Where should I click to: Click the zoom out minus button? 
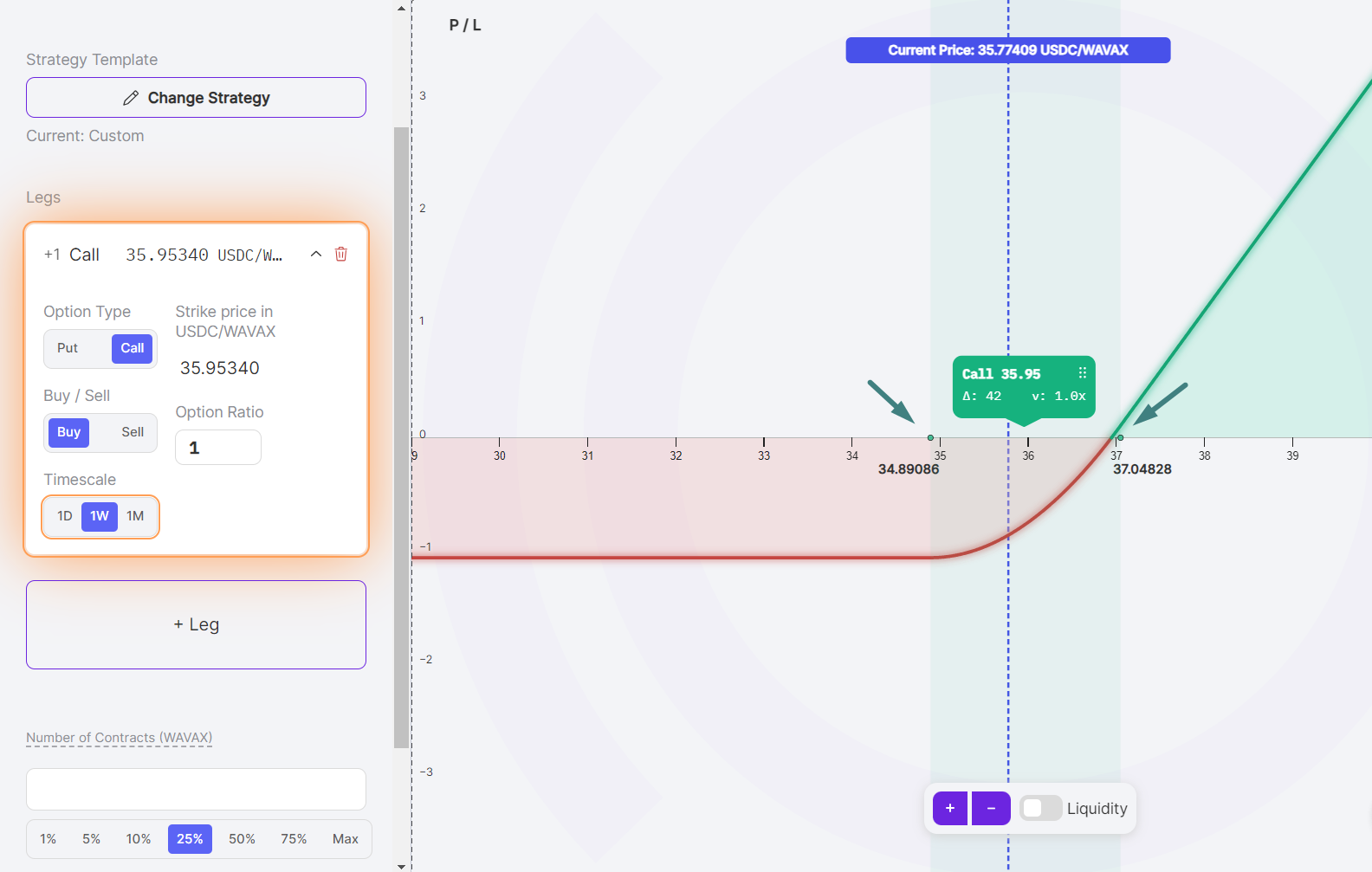coord(991,808)
